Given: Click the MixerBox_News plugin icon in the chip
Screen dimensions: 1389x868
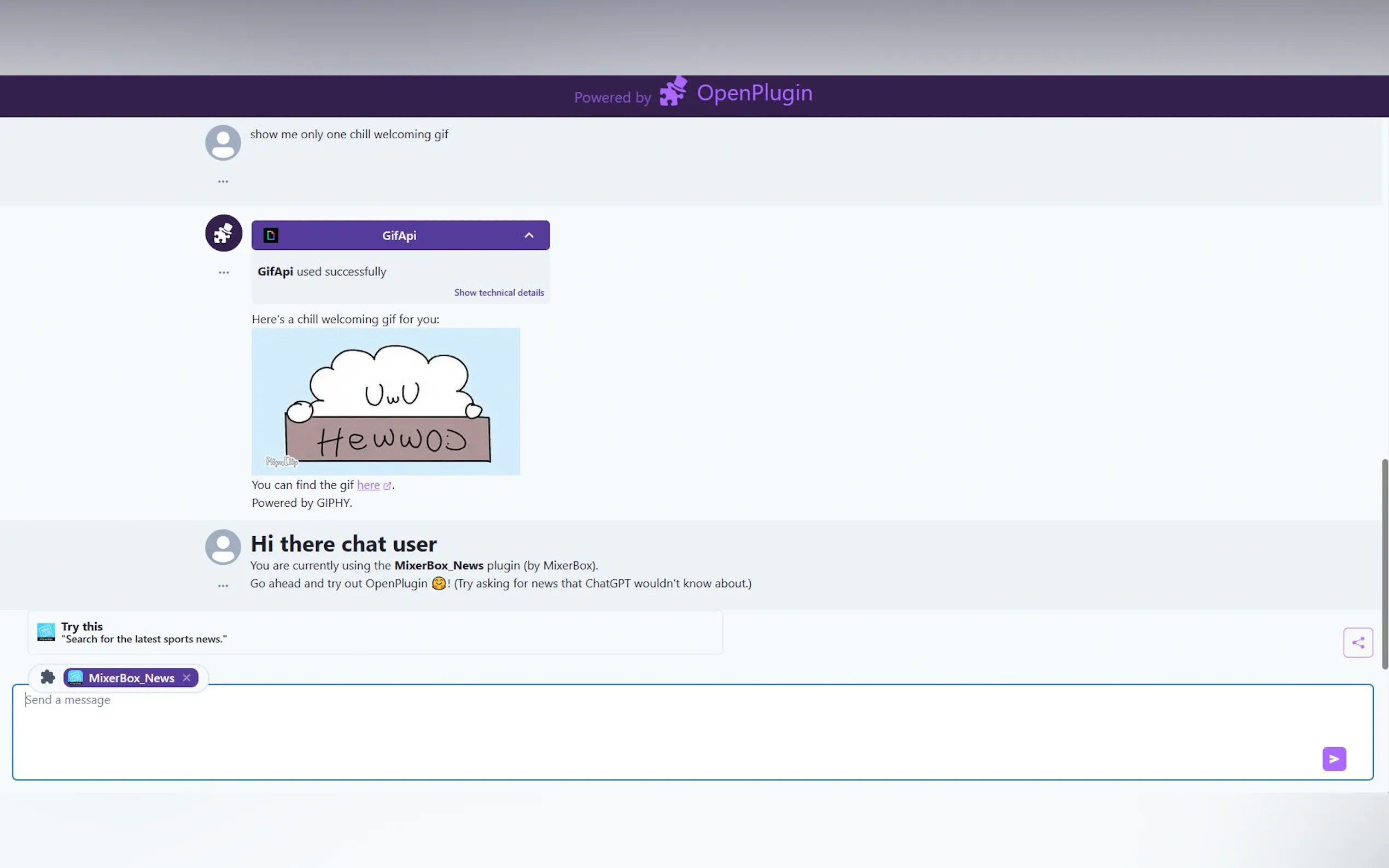Looking at the screenshot, I should [x=77, y=677].
